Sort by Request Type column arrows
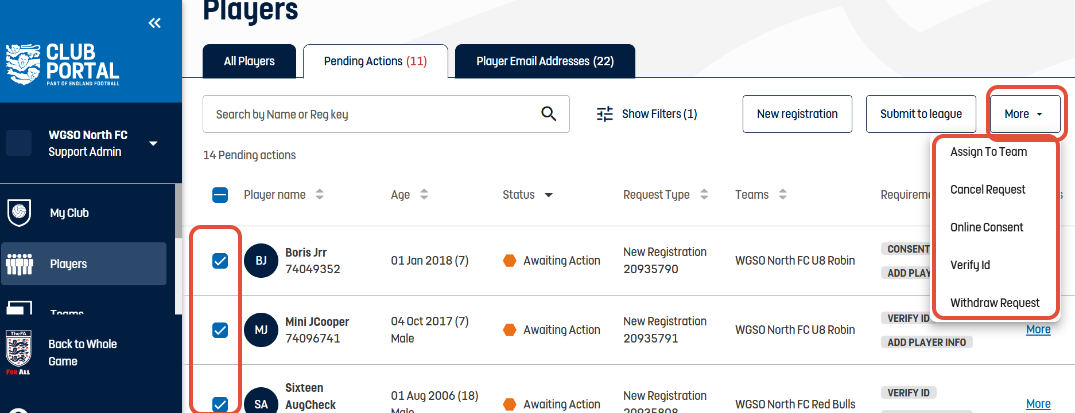 [703, 195]
